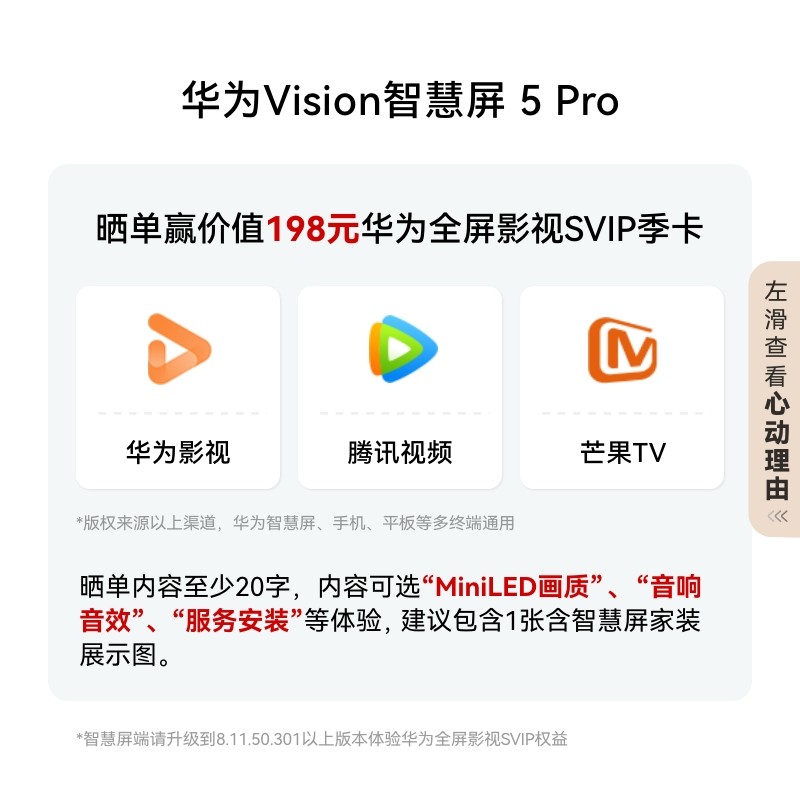The height and width of the screenshot is (800, 800).
Task: Open the 腾讯视频 card label
Action: pyautogui.click(x=399, y=452)
